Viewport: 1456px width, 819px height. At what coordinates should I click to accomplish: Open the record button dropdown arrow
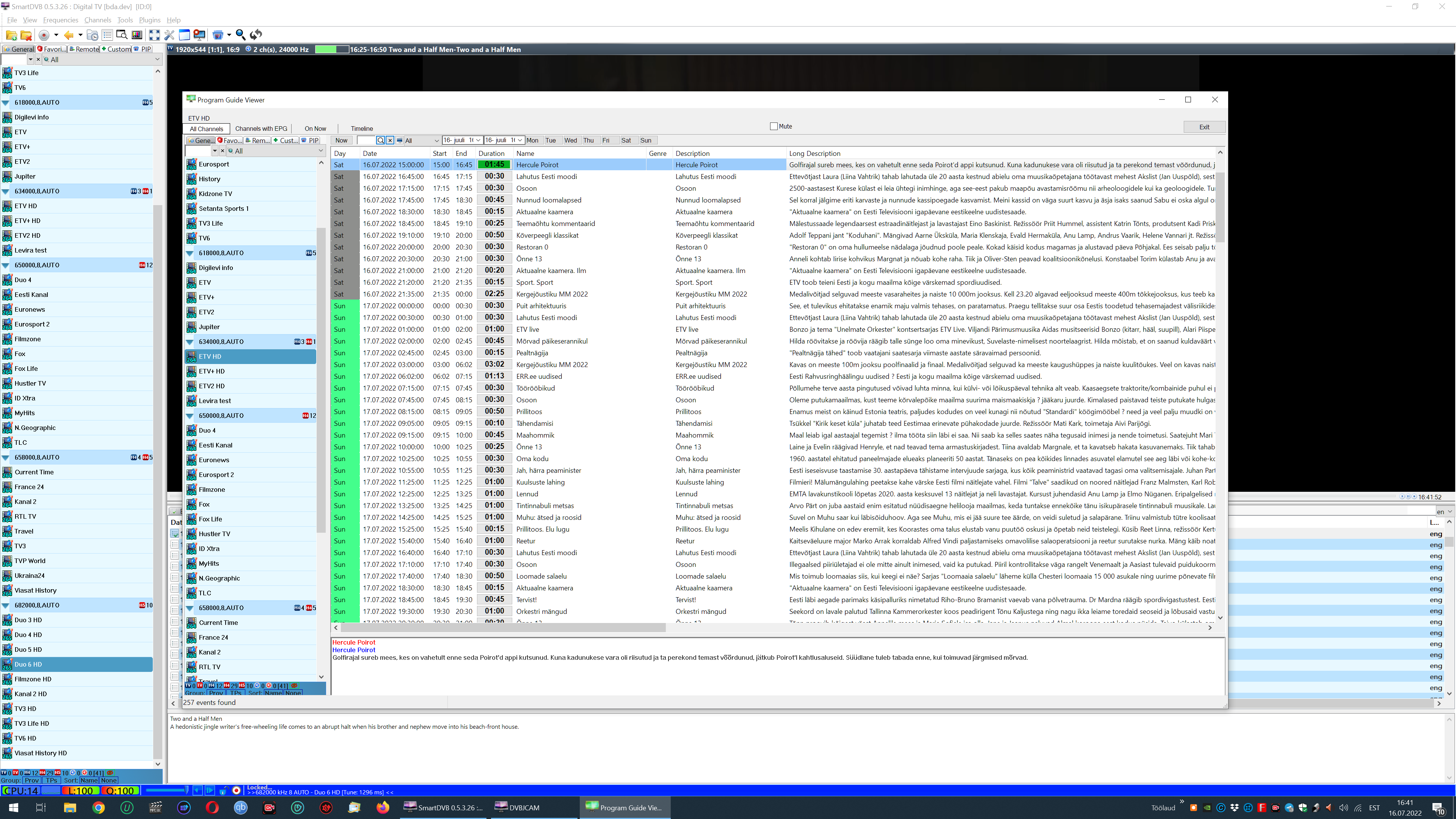pos(56,35)
